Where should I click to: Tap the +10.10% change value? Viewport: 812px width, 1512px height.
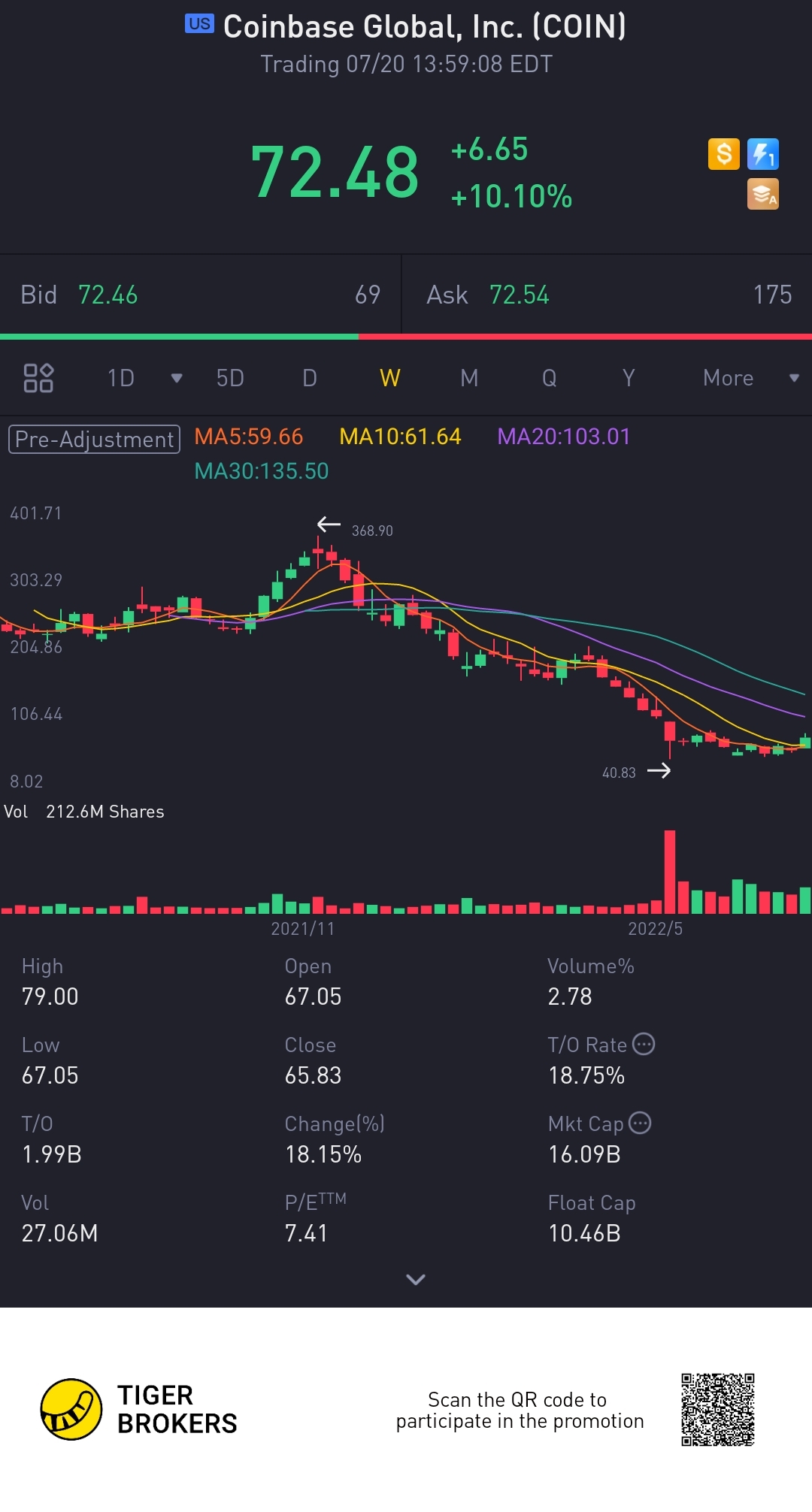point(511,196)
